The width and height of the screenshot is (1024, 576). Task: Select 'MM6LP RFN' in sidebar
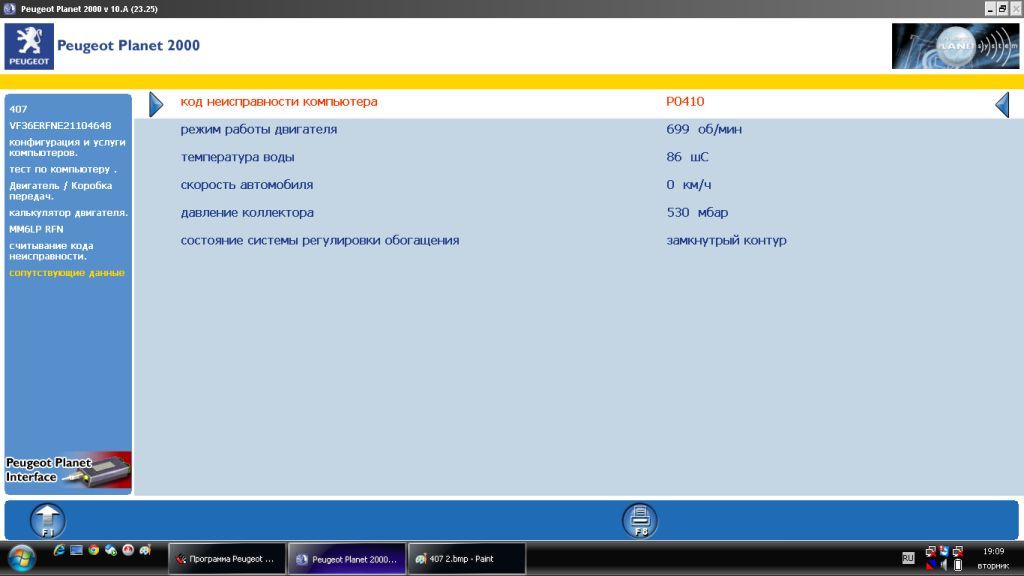coord(37,229)
